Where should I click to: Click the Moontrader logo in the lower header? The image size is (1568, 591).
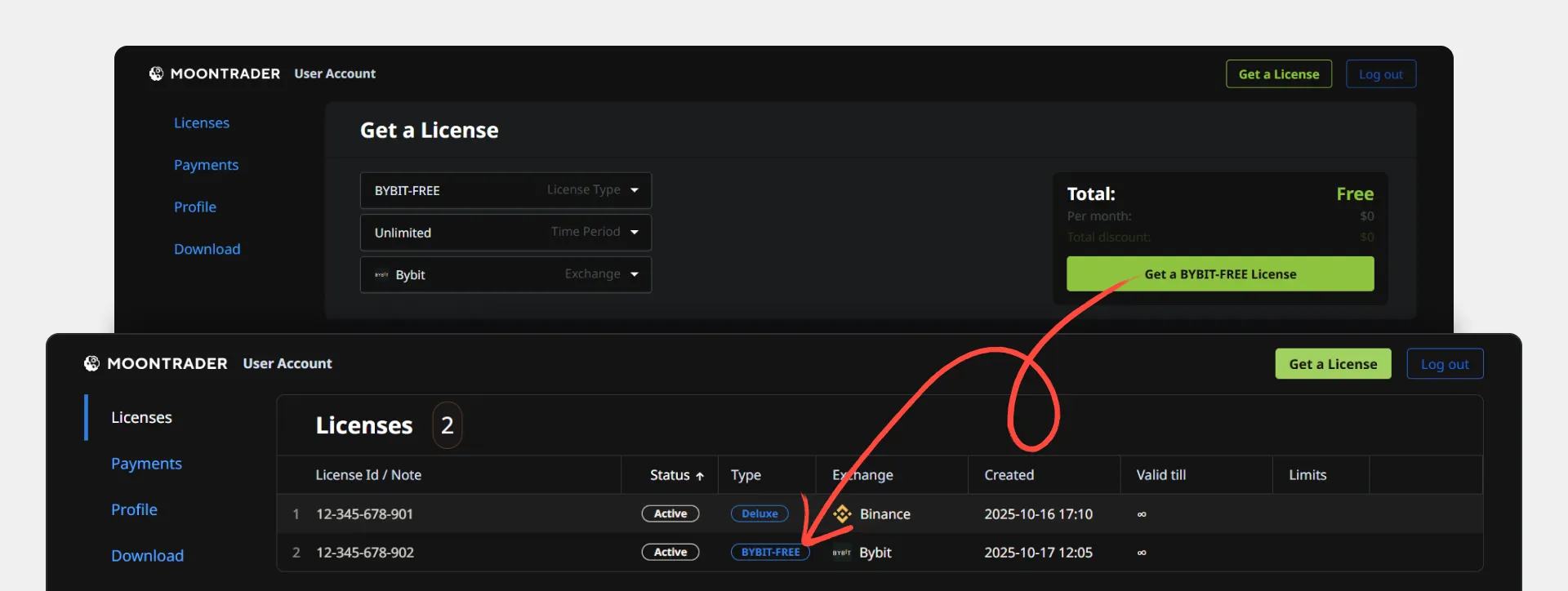pyautogui.click(x=91, y=363)
